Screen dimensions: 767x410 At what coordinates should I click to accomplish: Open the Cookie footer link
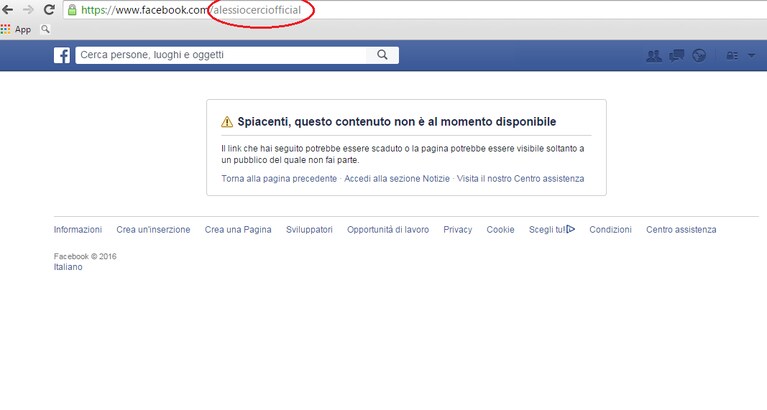tap(500, 229)
